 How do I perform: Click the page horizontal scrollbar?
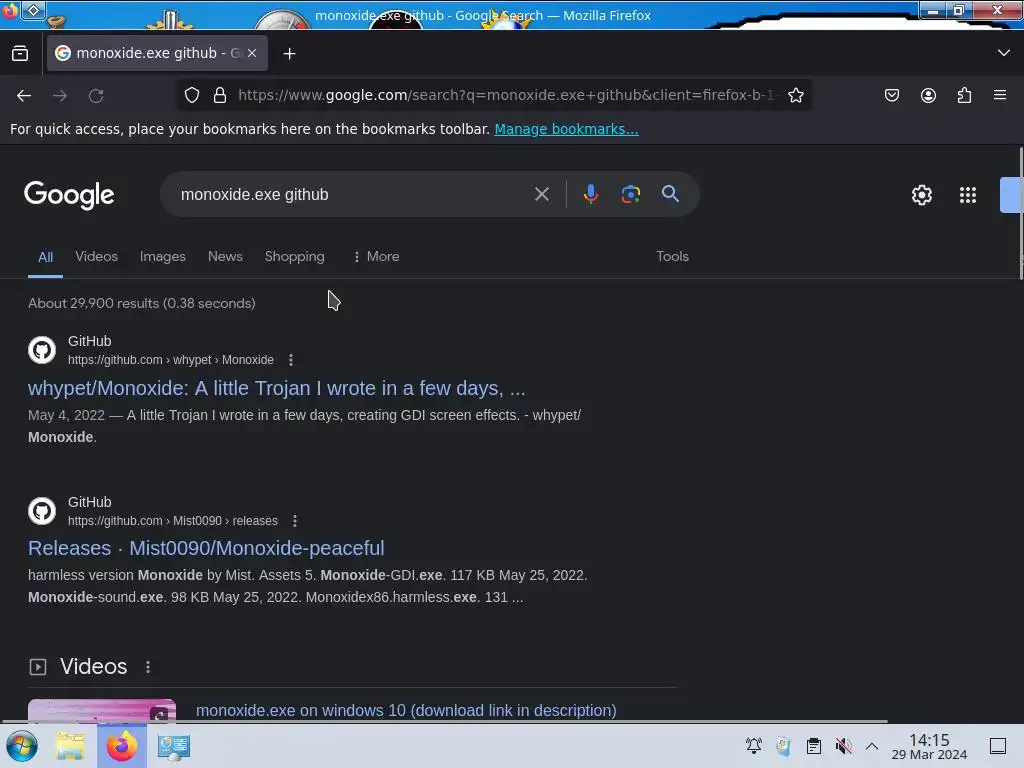[444, 722]
